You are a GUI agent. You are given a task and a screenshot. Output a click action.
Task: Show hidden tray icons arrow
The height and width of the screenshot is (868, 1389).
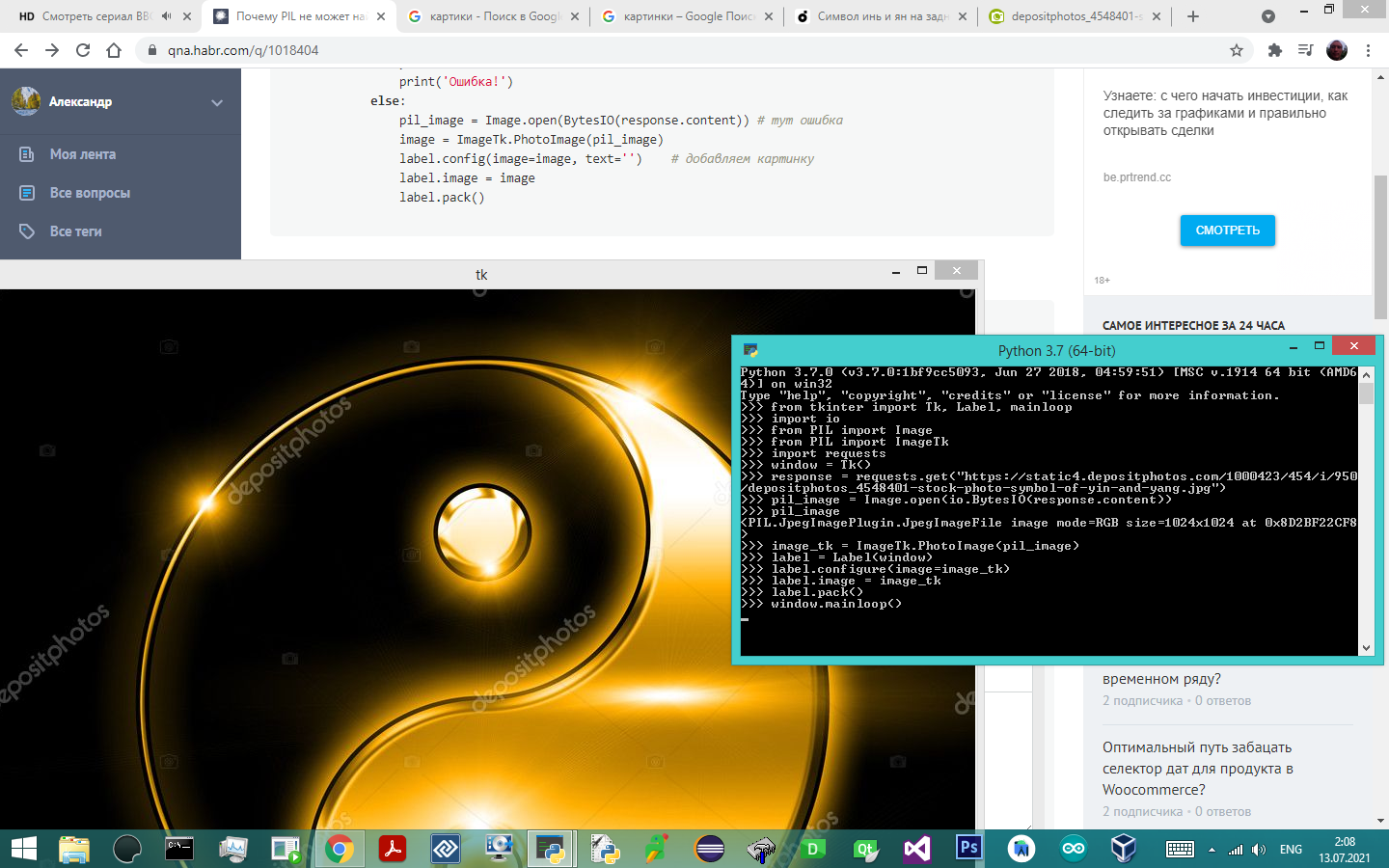(x=1212, y=850)
